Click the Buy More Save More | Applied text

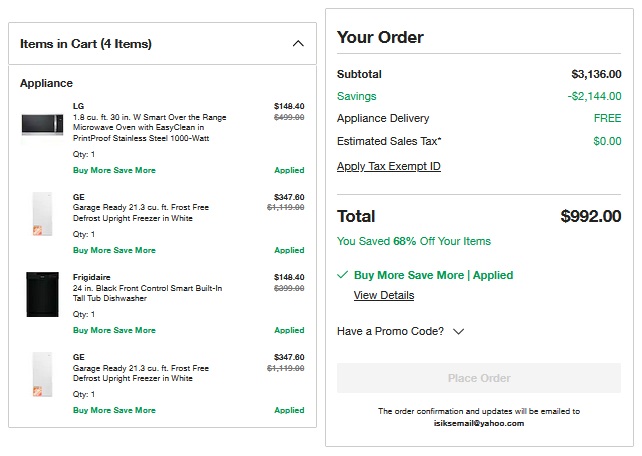(x=433, y=275)
